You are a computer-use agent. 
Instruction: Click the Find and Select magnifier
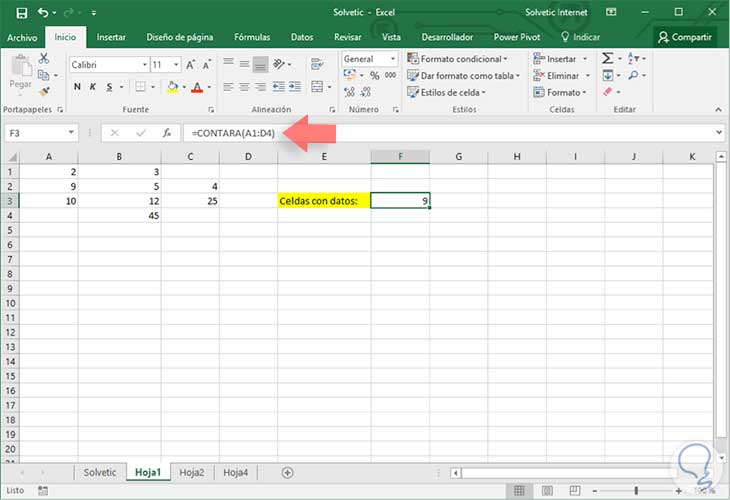[633, 75]
